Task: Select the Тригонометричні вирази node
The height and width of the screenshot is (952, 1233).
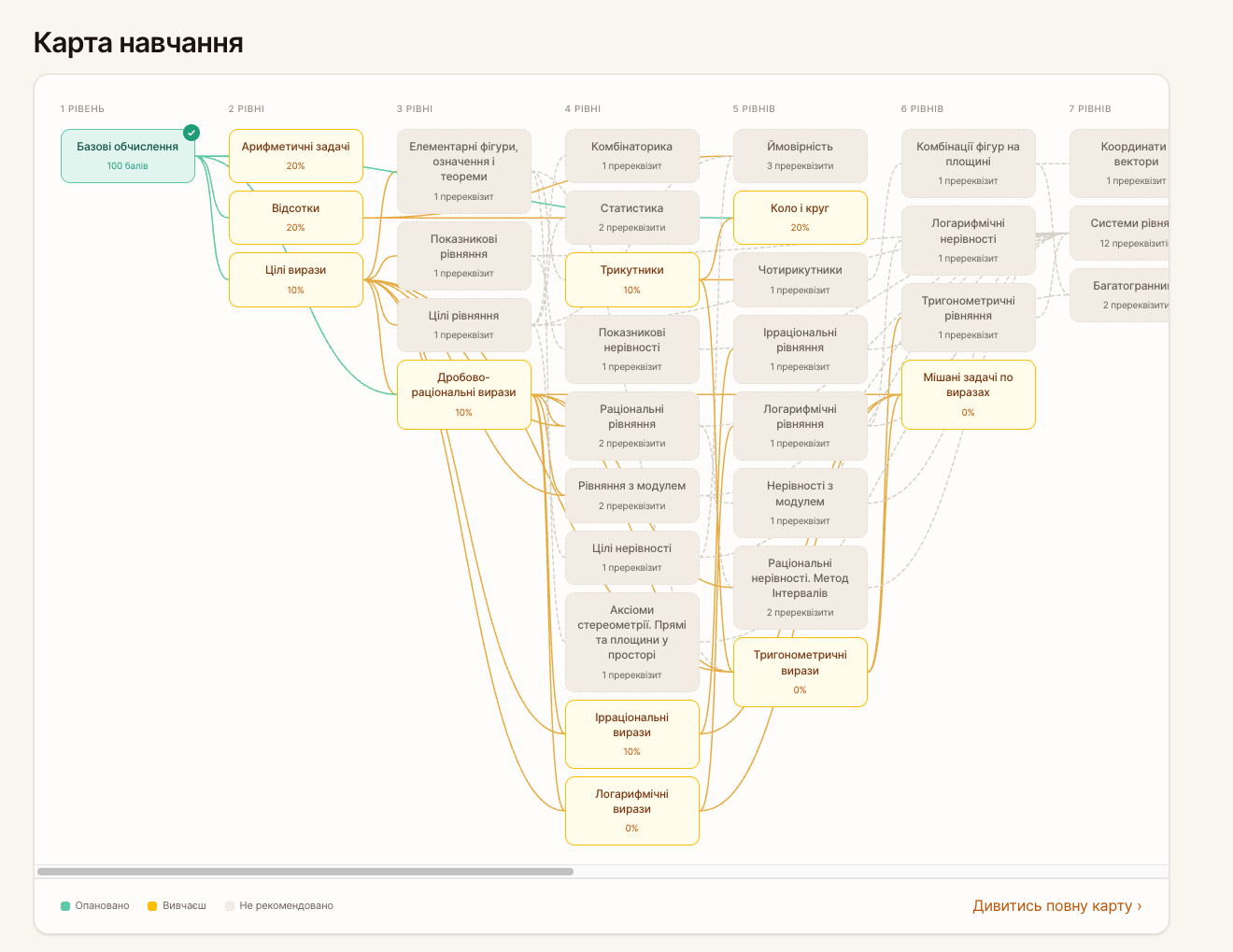Action: click(x=800, y=672)
